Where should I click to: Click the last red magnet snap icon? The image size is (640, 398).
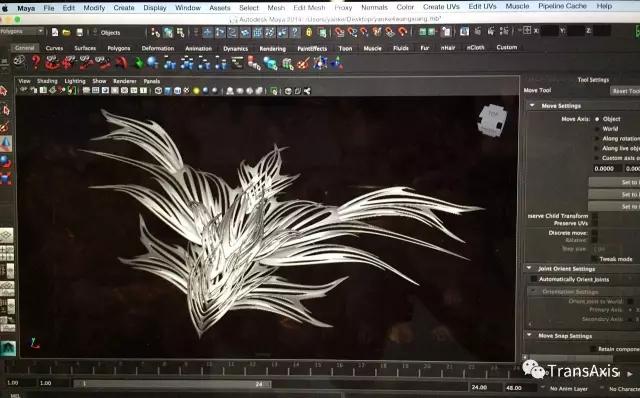tap(402, 31)
